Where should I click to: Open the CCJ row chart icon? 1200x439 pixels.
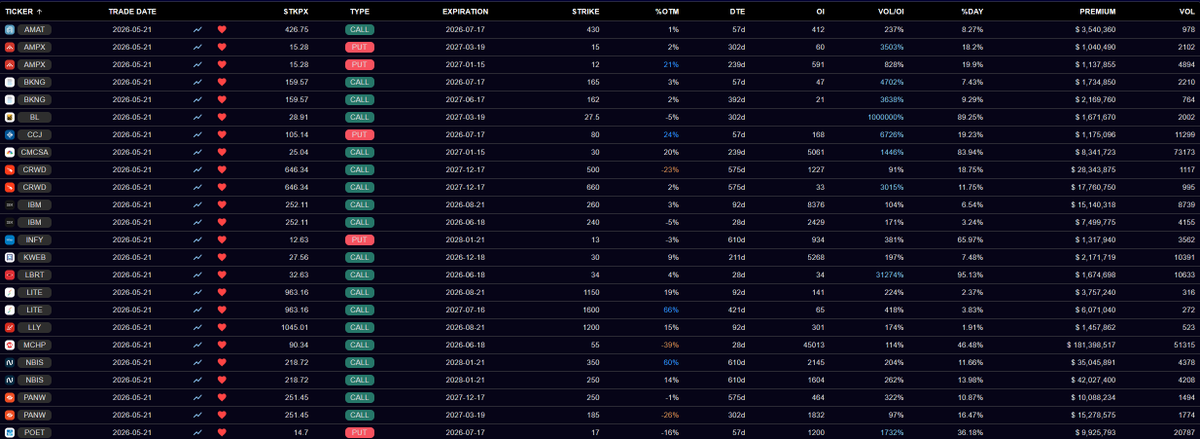(x=198, y=135)
